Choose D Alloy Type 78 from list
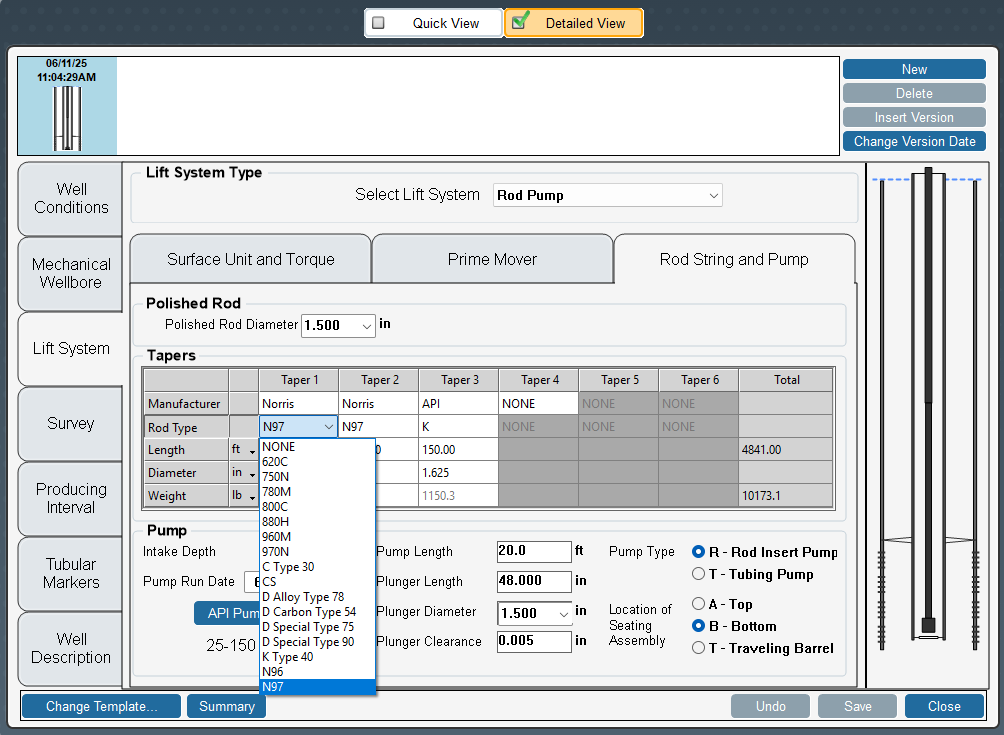1004x735 pixels. click(x=303, y=597)
